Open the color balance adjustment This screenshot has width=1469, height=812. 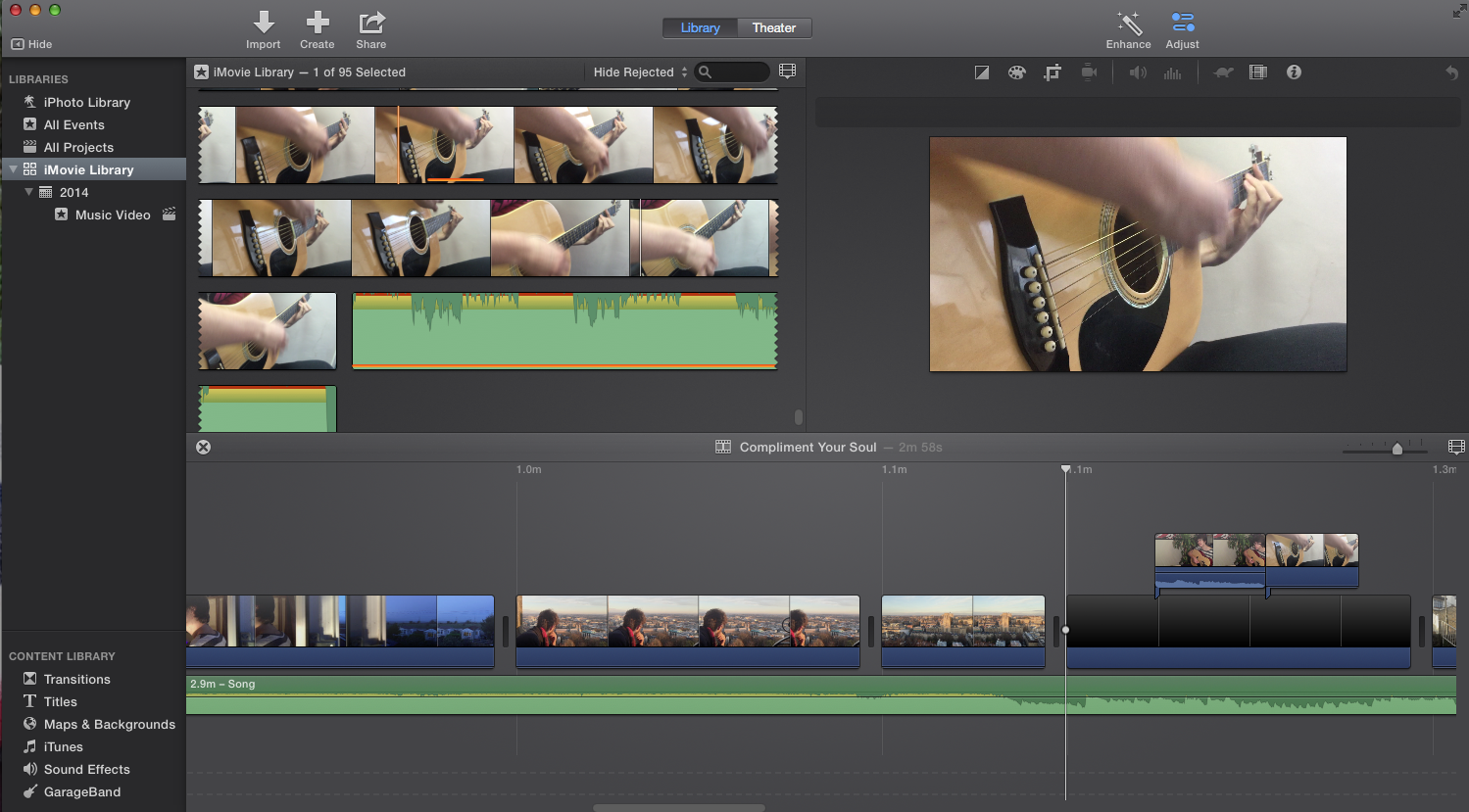click(x=981, y=72)
